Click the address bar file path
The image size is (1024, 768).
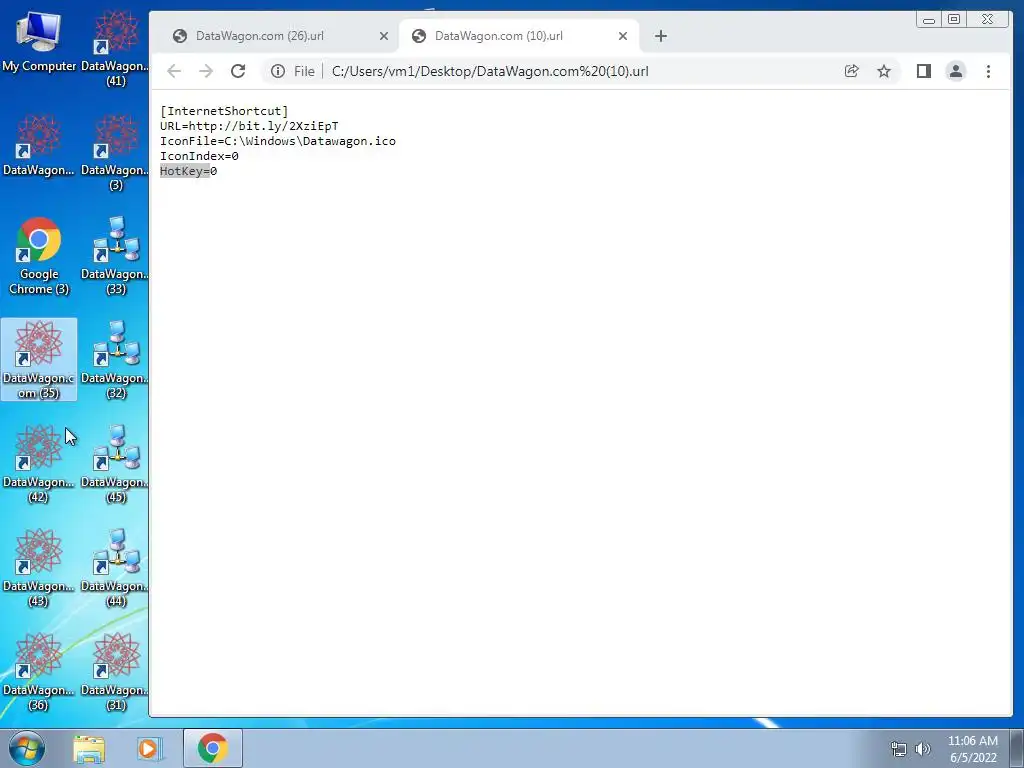[490, 71]
